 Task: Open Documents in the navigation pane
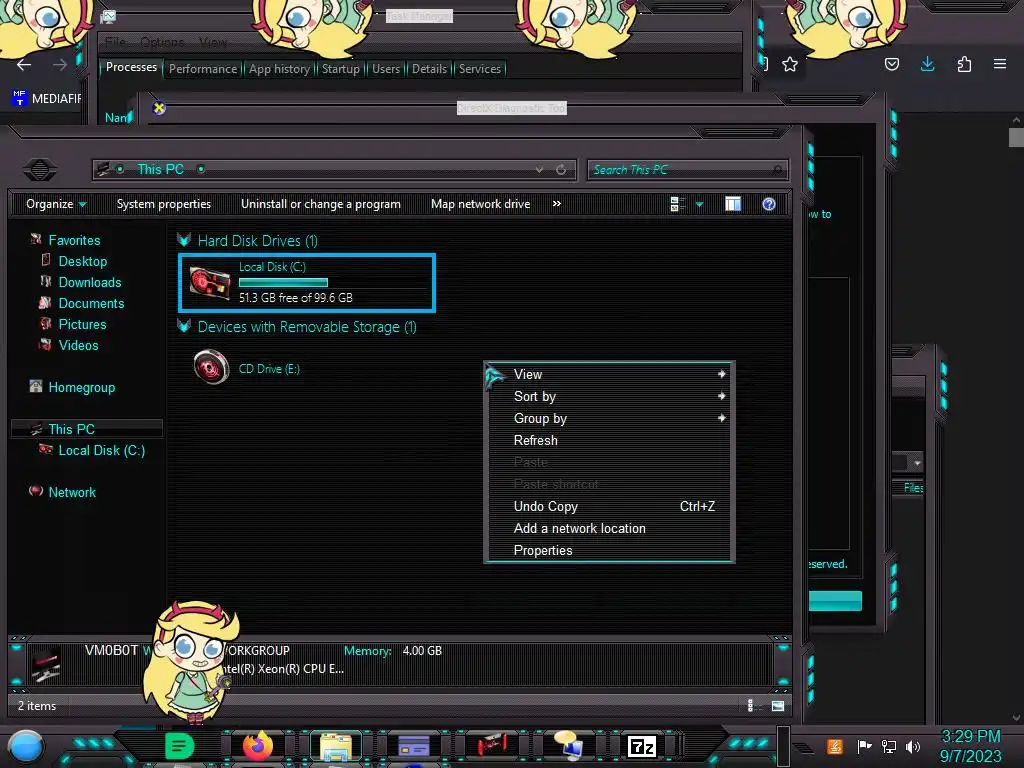(91, 303)
